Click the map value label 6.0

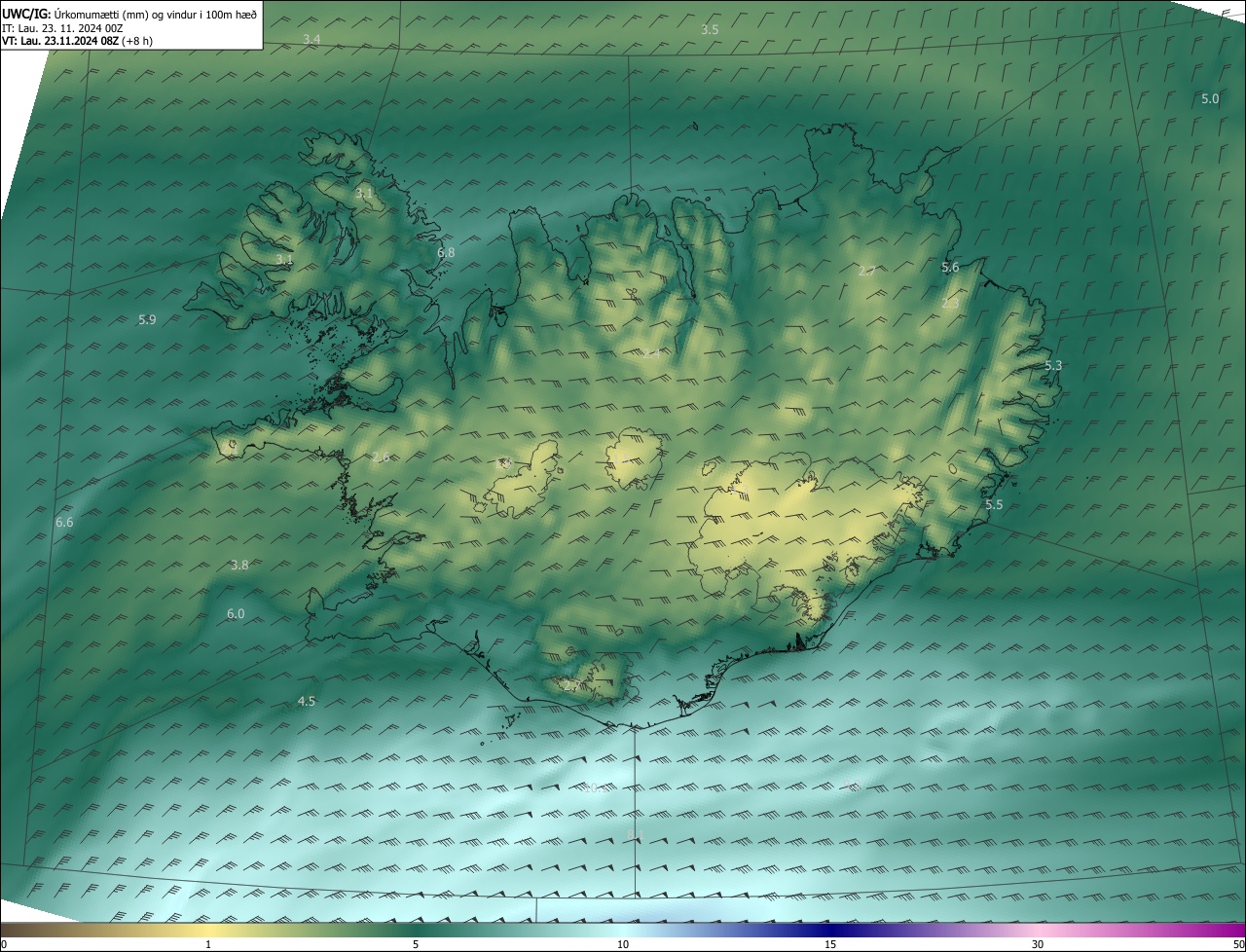236,614
